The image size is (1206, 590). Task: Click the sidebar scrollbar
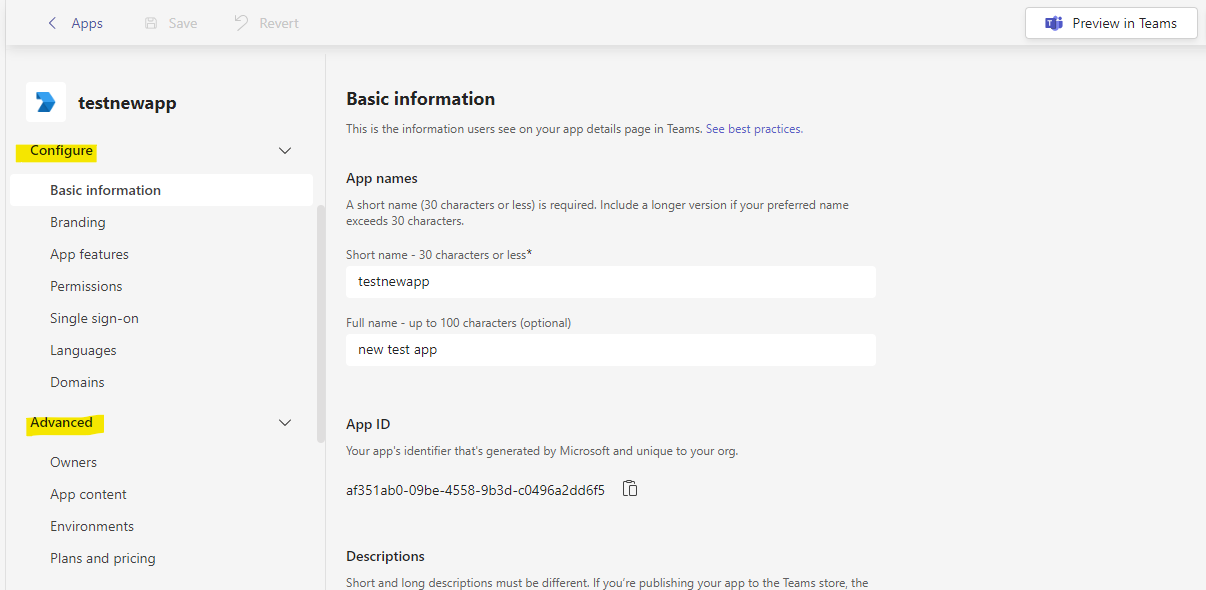[x=321, y=300]
